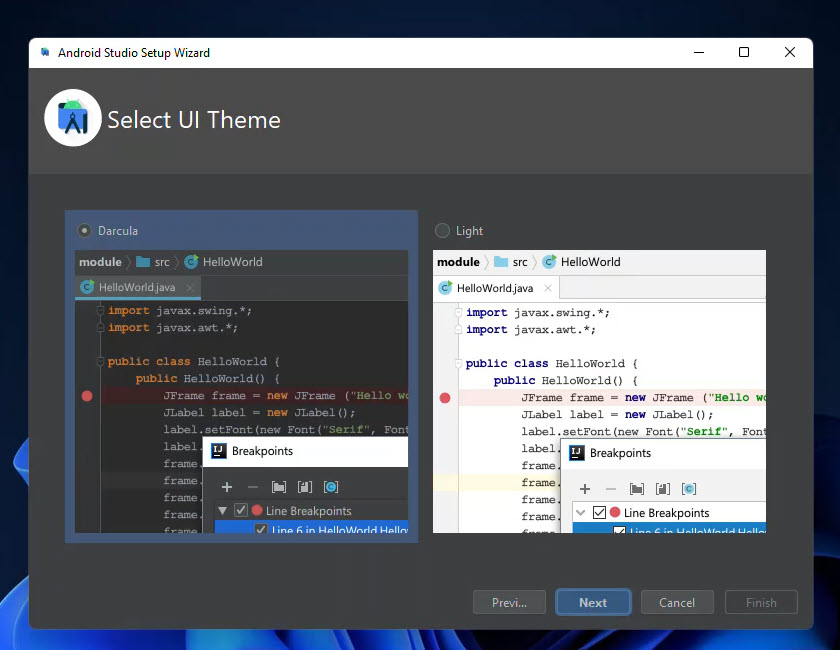Select the Light theme radio button

point(442,231)
